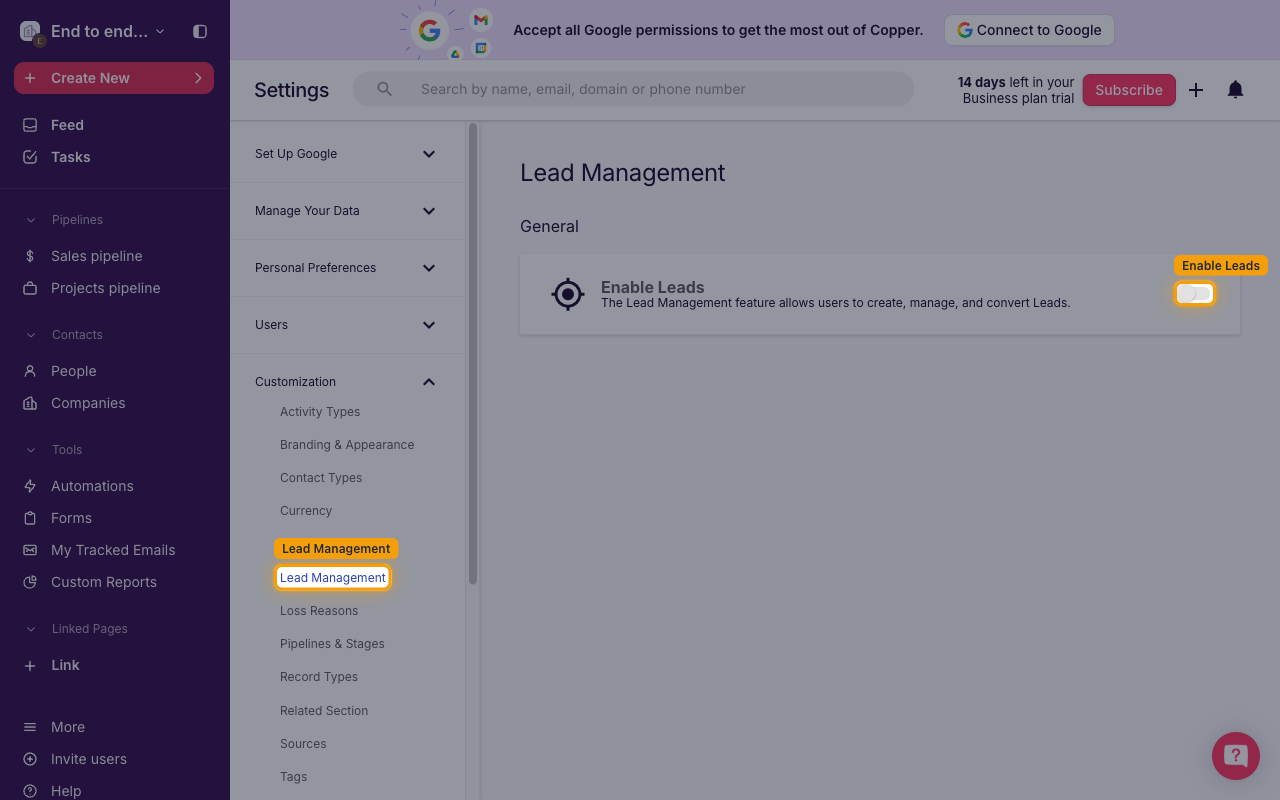Open Companies link text
1280x800 pixels.
point(88,403)
